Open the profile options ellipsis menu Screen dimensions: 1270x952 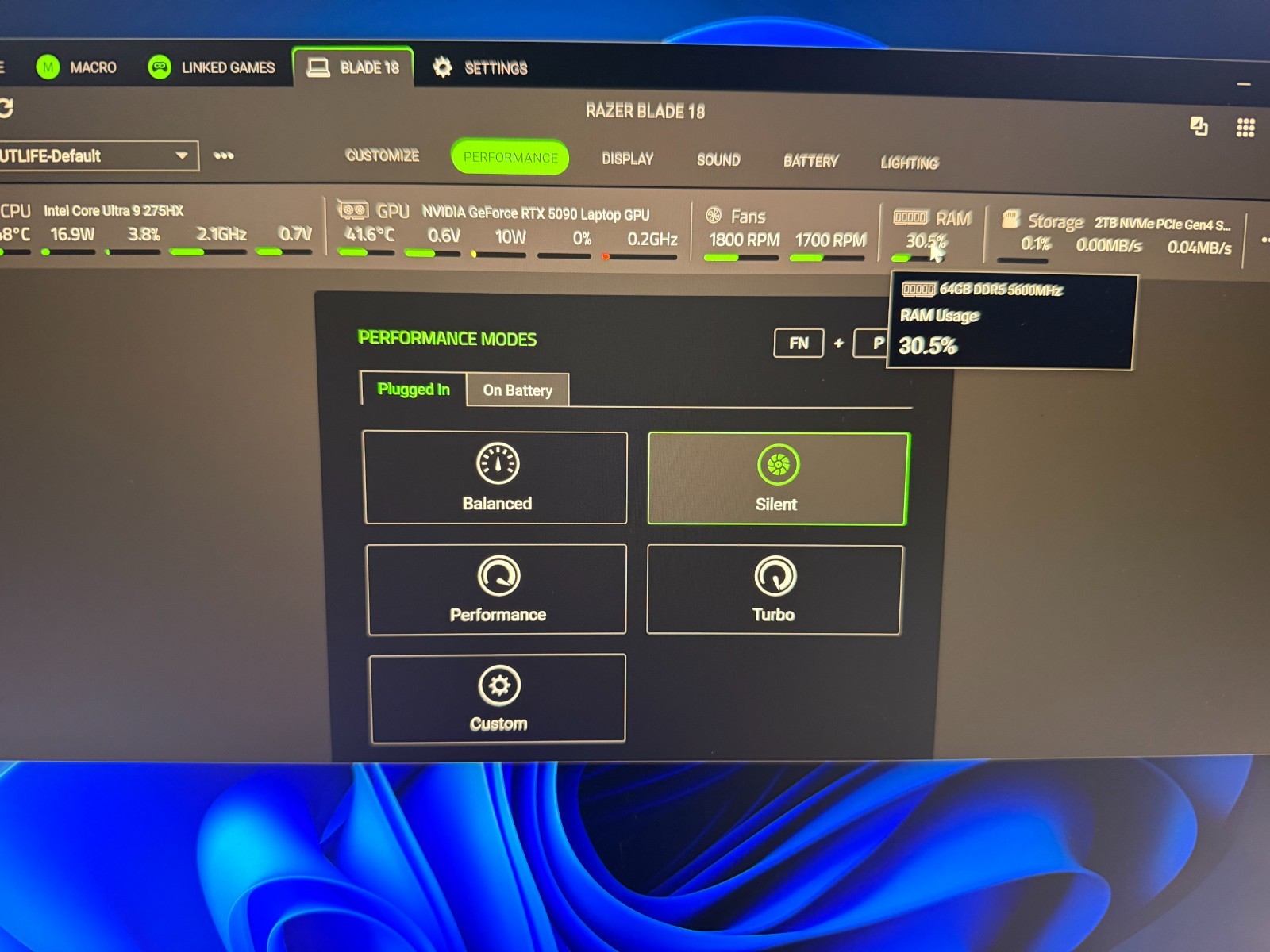224,155
